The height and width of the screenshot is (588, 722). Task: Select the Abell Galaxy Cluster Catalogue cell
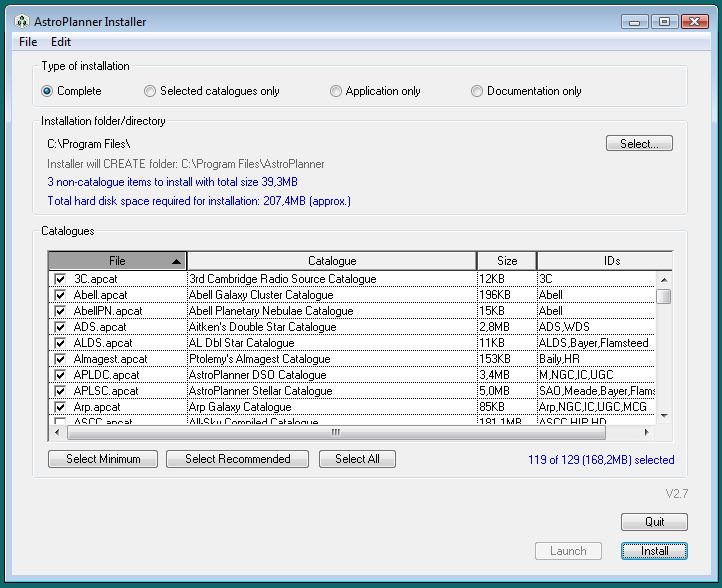(332, 295)
